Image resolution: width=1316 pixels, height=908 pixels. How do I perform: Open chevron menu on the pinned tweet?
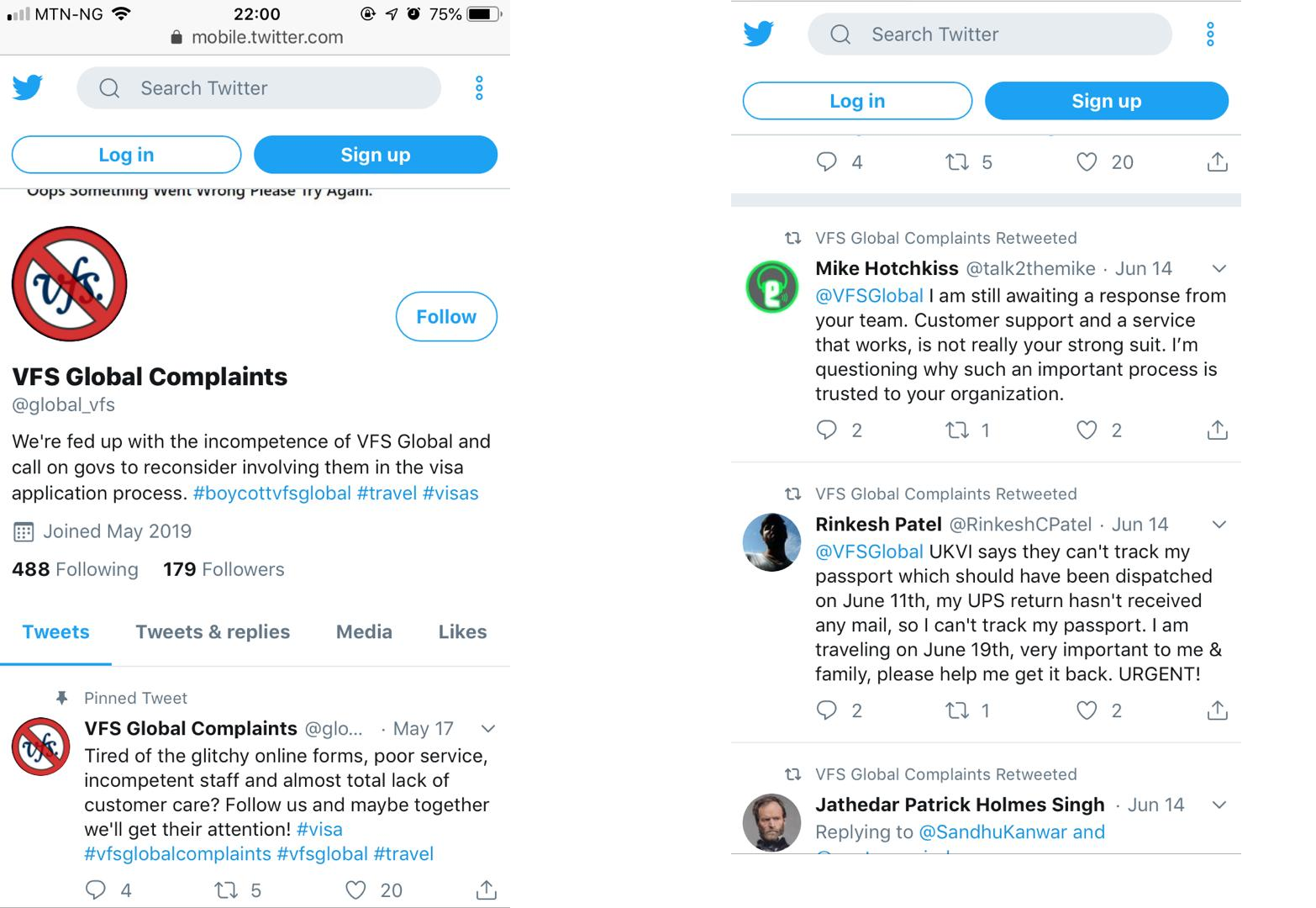[488, 729]
